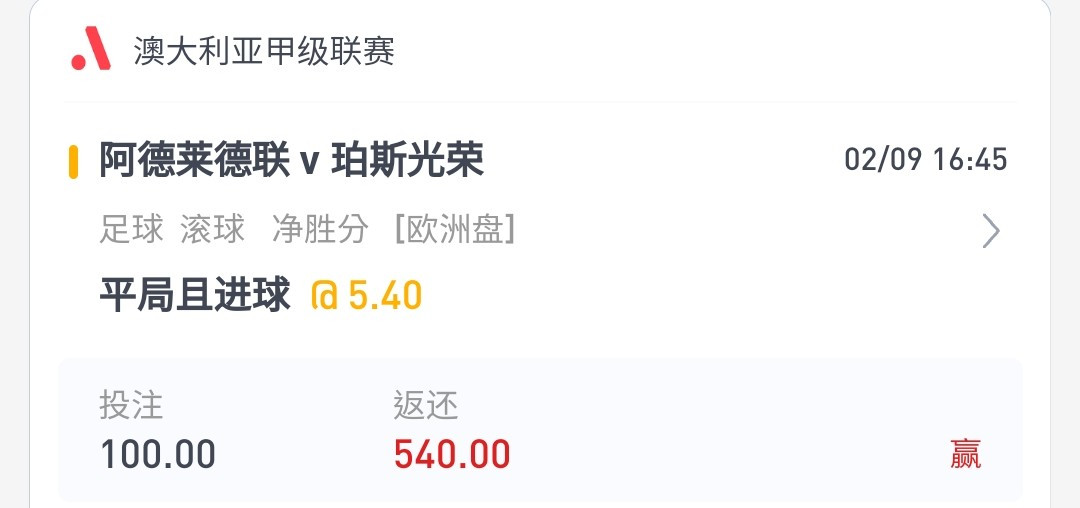Click the divider below league header
The height and width of the screenshot is (508, 1080).
pos(540,102)
